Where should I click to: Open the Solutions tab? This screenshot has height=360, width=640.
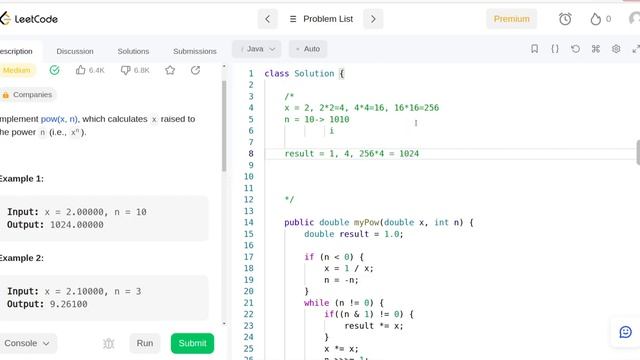point(133,51)
